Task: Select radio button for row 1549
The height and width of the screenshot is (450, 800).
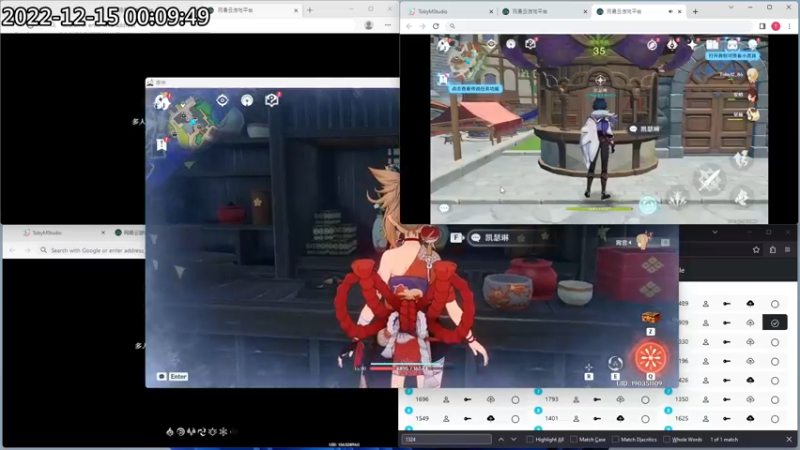Action: coord(515,419)
